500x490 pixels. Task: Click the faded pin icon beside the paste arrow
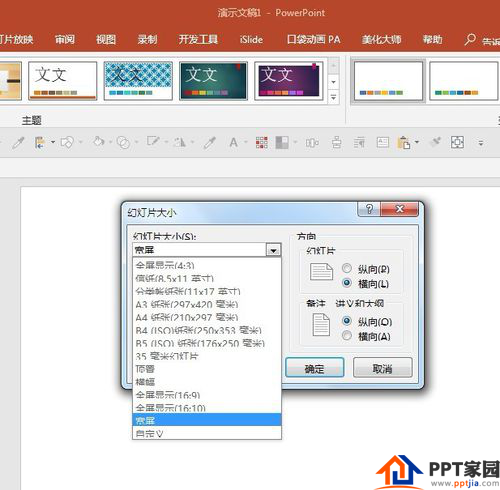pyautogui.click(x=436, y=142)
